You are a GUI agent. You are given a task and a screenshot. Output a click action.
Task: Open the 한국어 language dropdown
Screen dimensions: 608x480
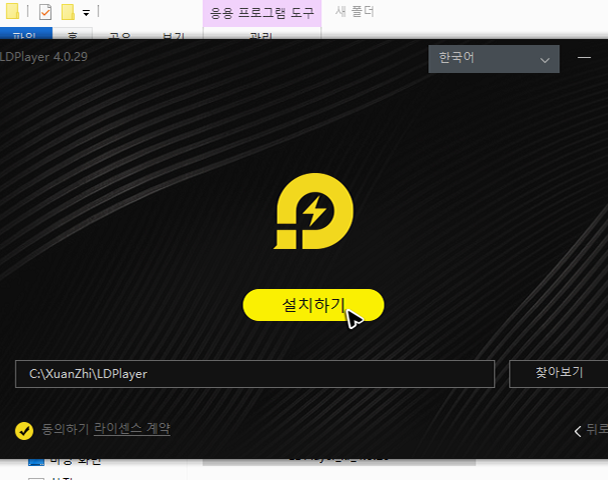(494, 59)
